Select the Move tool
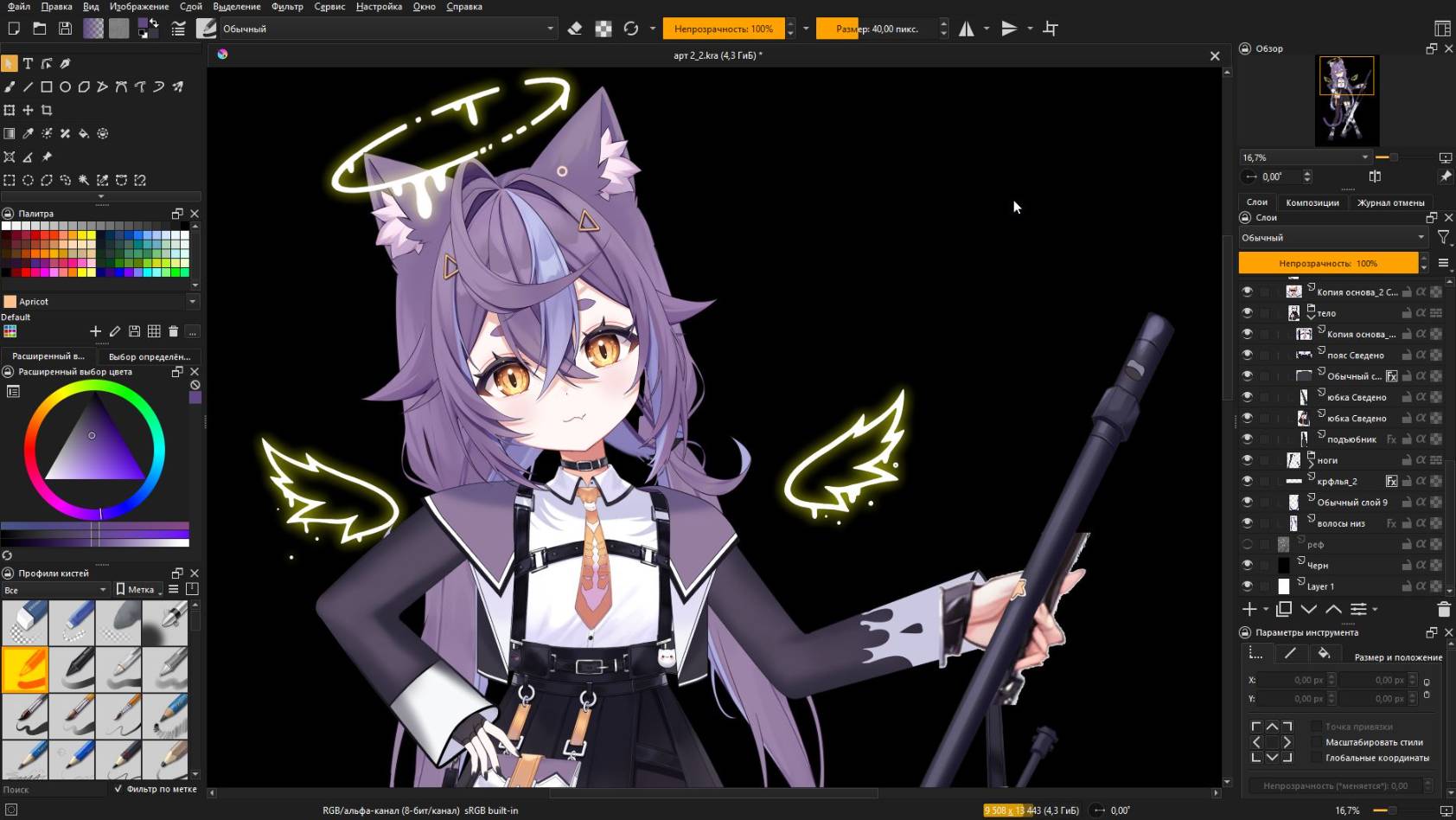 coord(28,110)
